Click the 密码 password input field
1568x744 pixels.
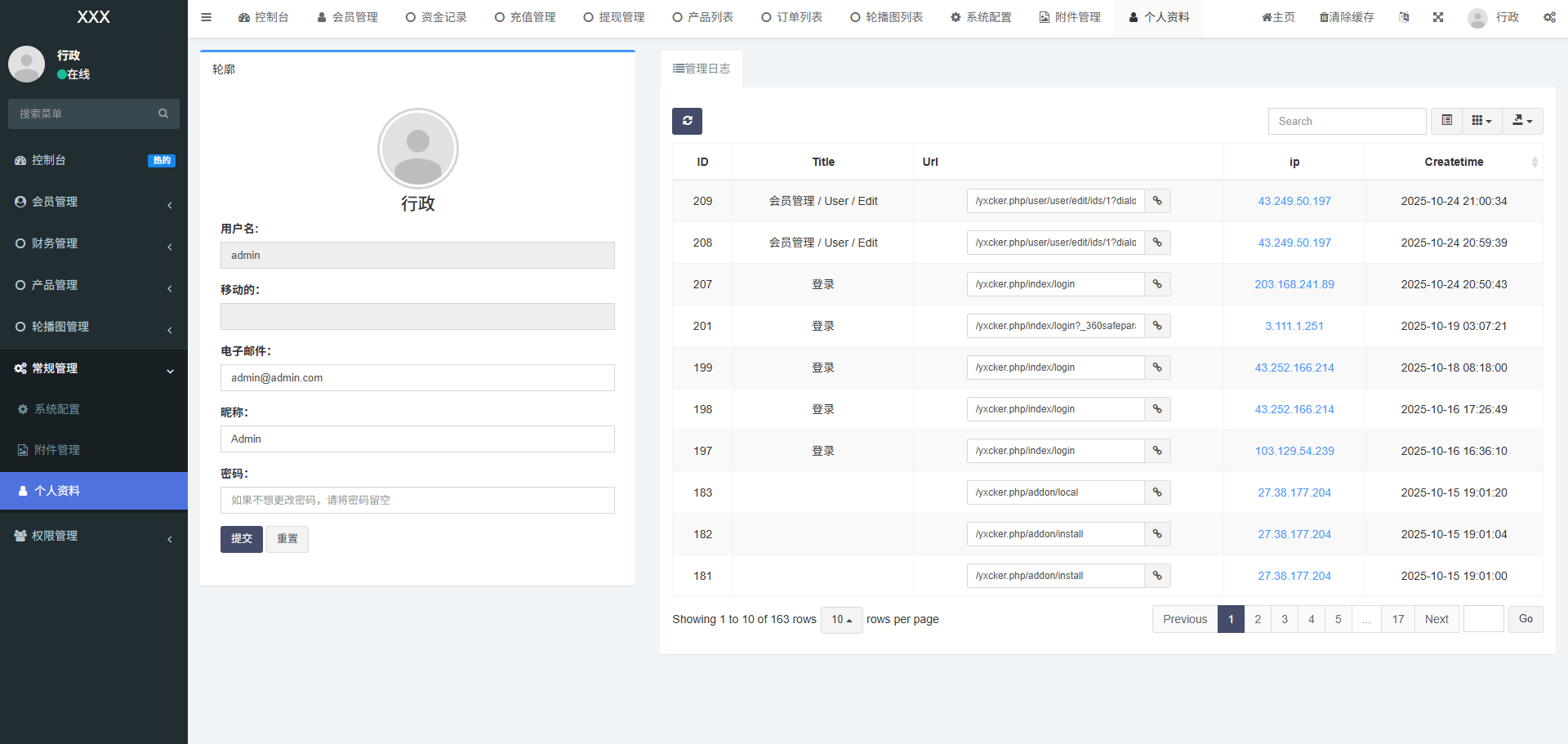pyautogui.click(x=417, y=500)
